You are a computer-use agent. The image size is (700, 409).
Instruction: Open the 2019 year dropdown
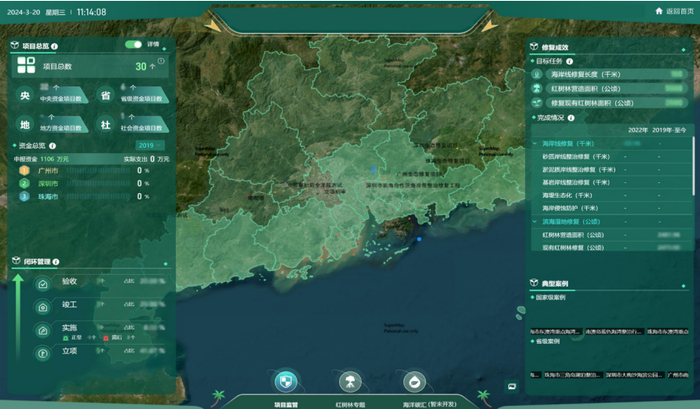(150, 145)
